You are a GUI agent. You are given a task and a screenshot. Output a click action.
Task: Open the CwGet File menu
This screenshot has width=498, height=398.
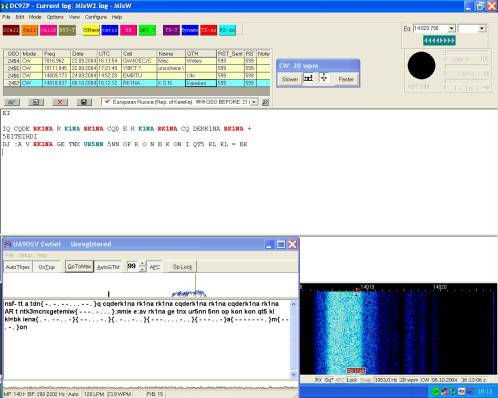tap(9, 255)
